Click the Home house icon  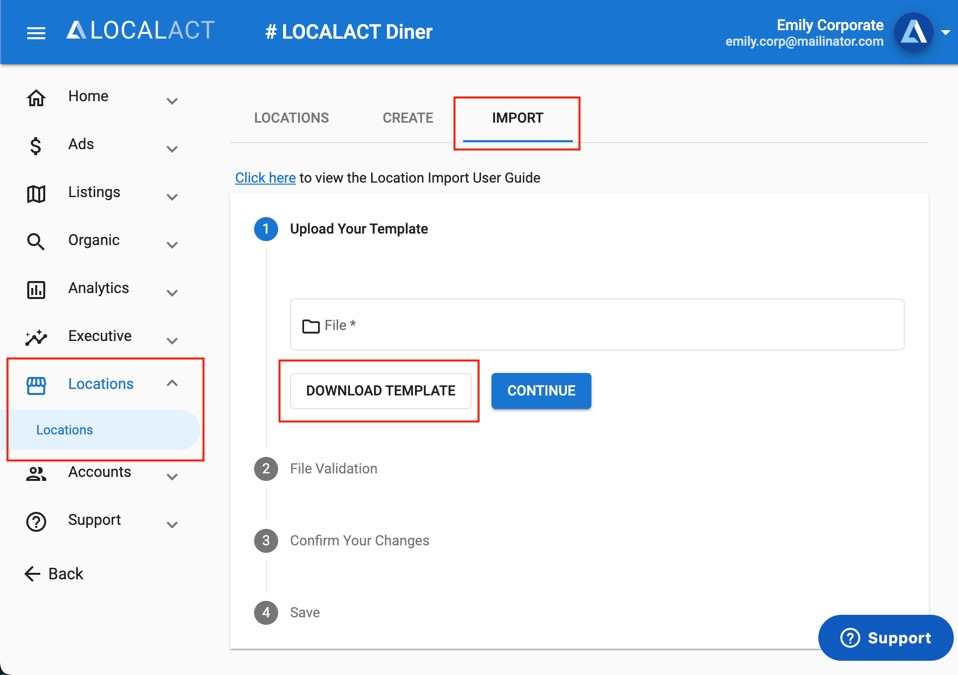[36, 98]
